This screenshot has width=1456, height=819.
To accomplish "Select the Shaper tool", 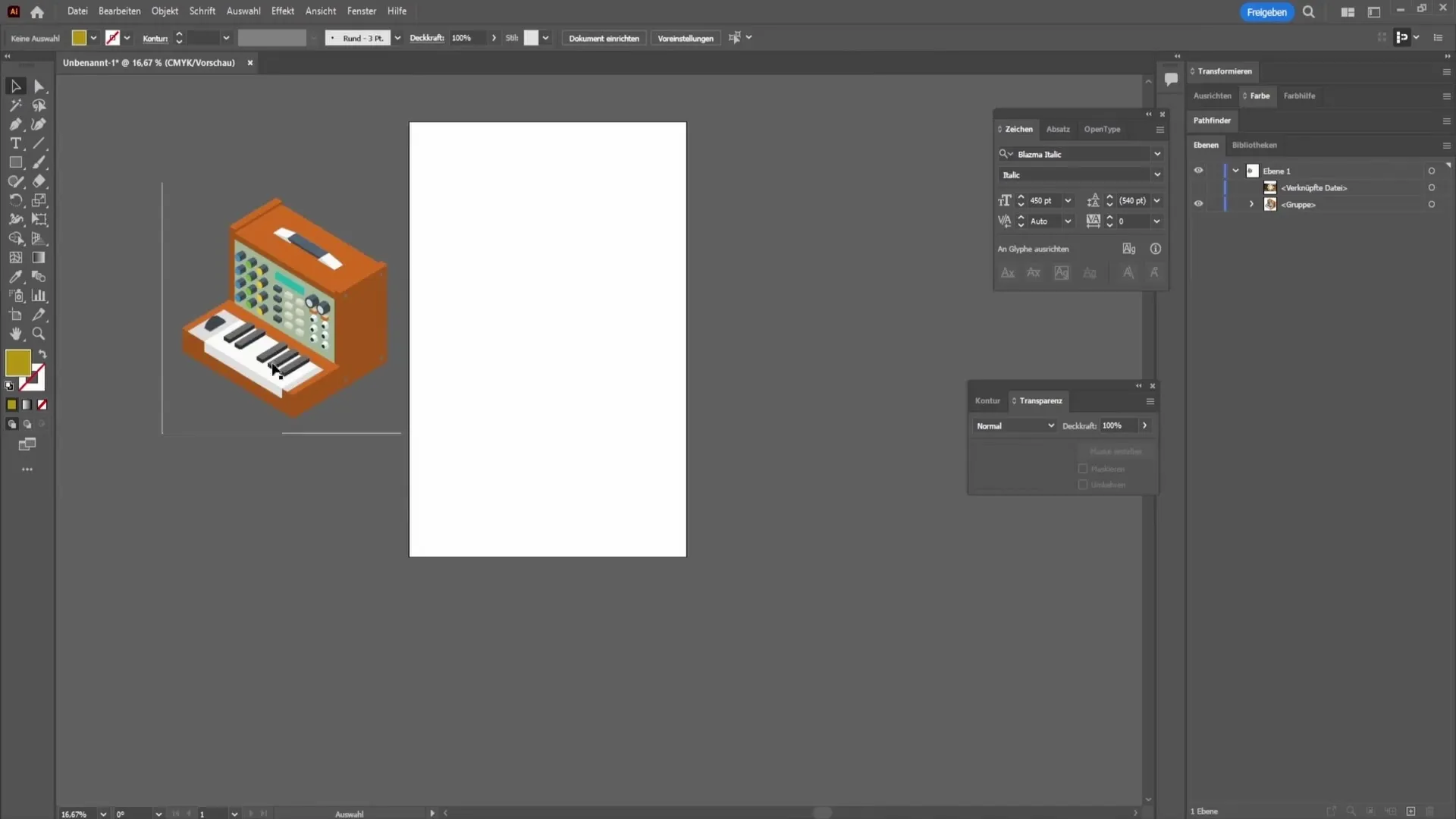I will (x=16, y=181).
